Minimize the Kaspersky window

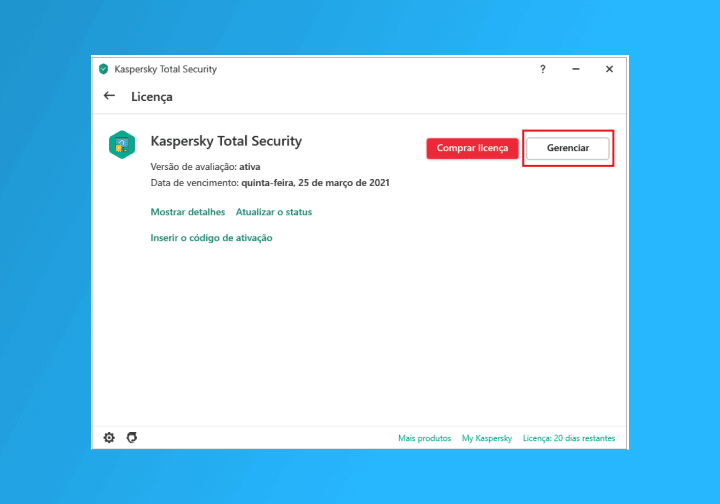pyautogui.click(x=576, y=69)
